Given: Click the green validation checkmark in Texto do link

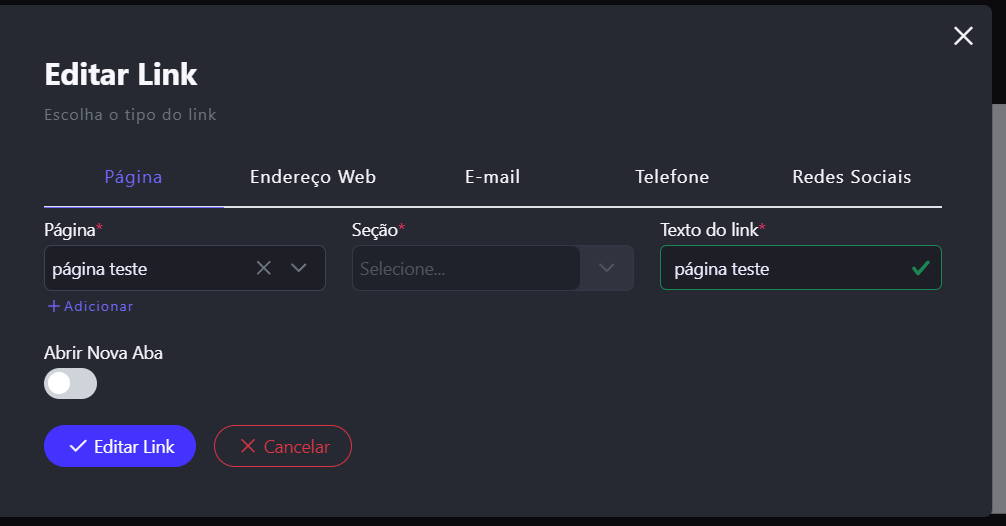Looking at the screenshot, I should tap(921, 268).
